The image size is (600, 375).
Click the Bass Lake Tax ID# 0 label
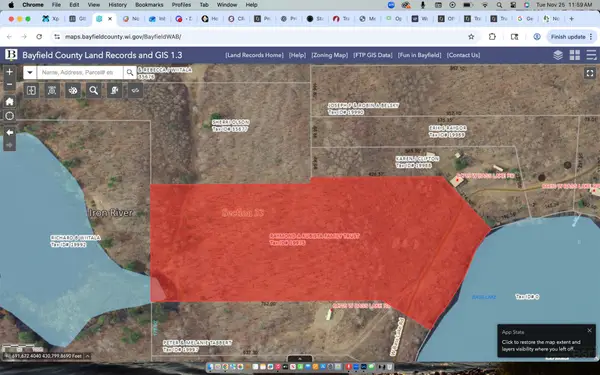(x=527, y=297)
